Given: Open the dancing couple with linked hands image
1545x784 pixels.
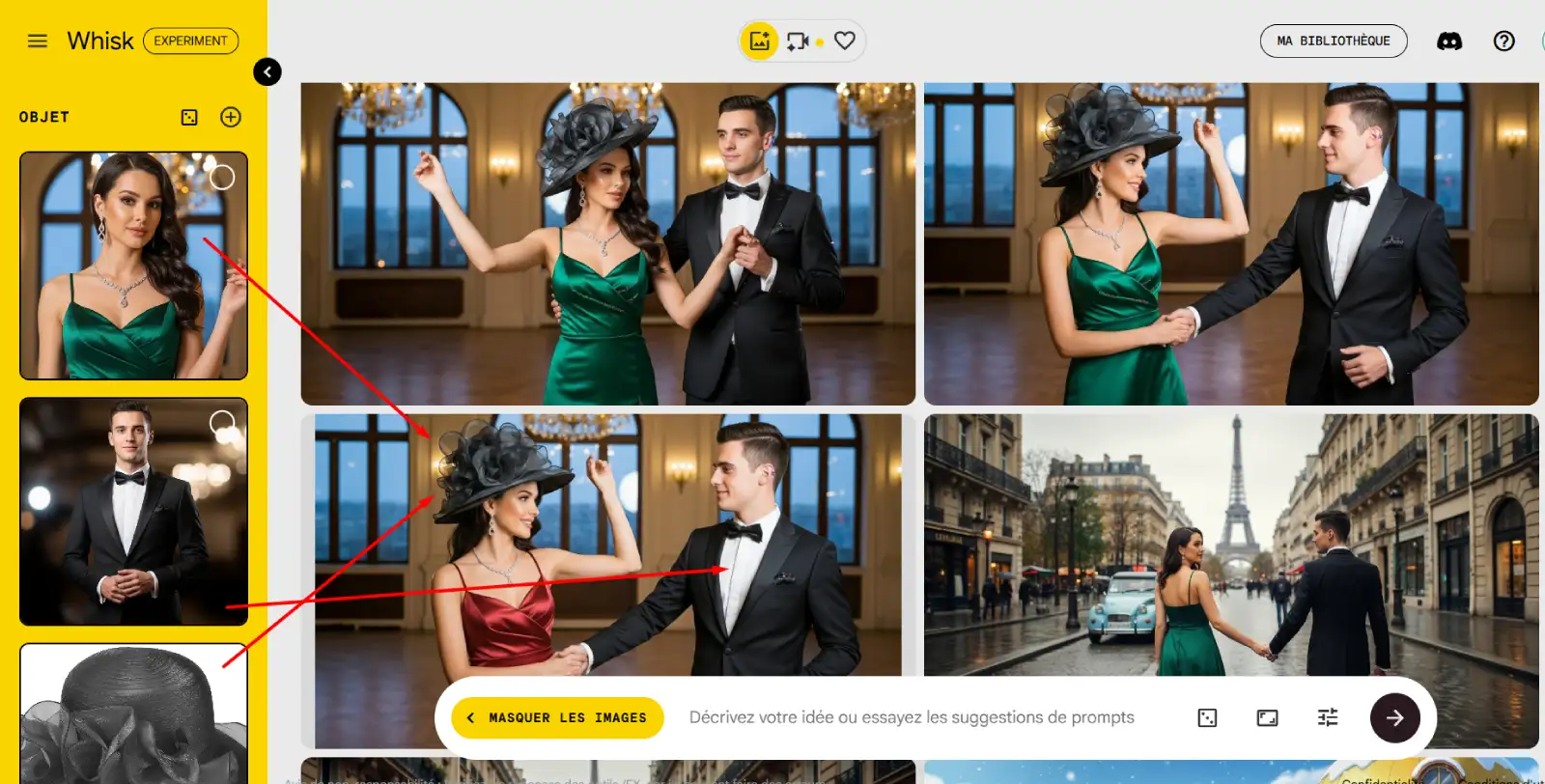Looking at the screenshot, I should tap(608, 243).
